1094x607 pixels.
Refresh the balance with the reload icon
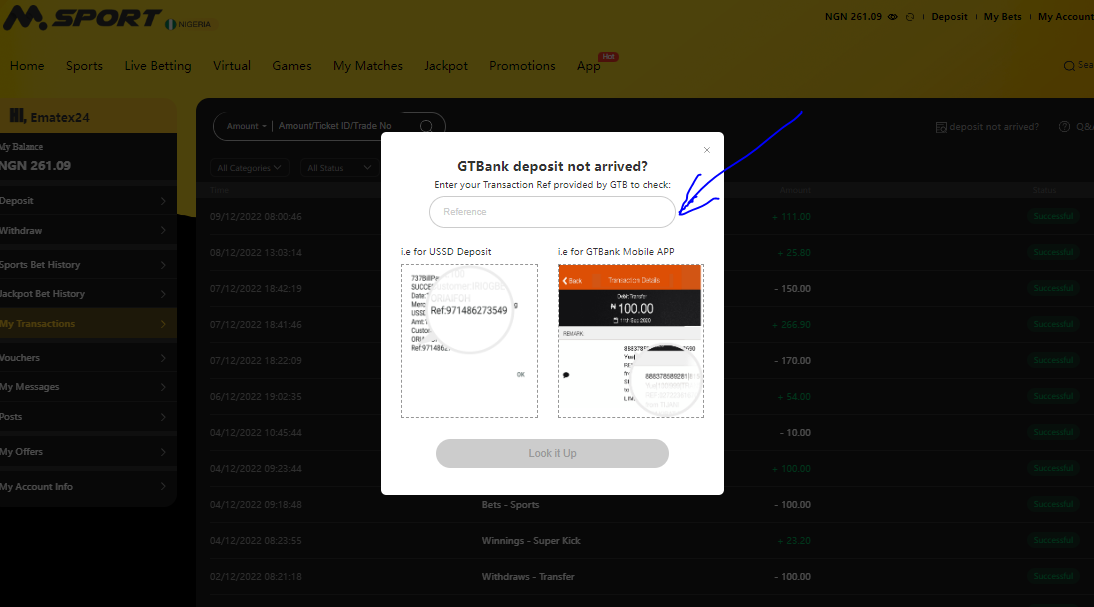pyautogui.click(x=910, y=17)
